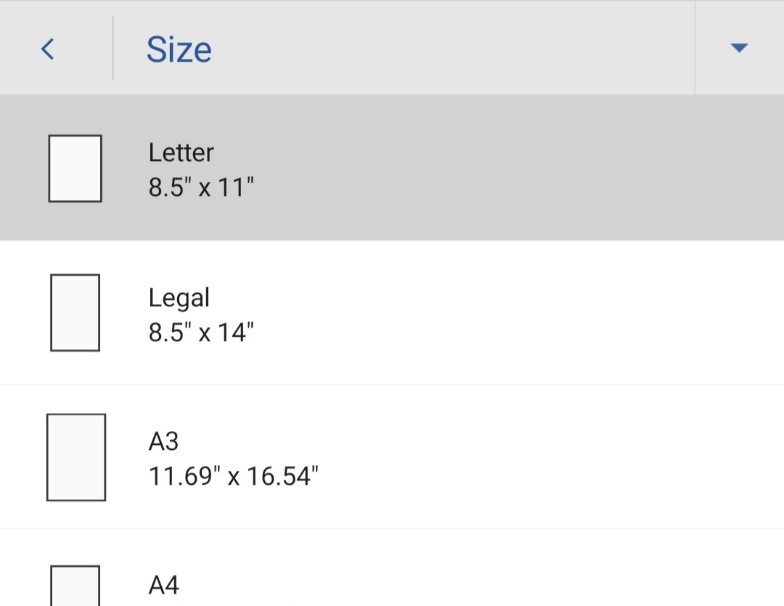This screenshot has height=606, width=784.
Task: Click empty space in the Legal row
Action: click(520, 312)
